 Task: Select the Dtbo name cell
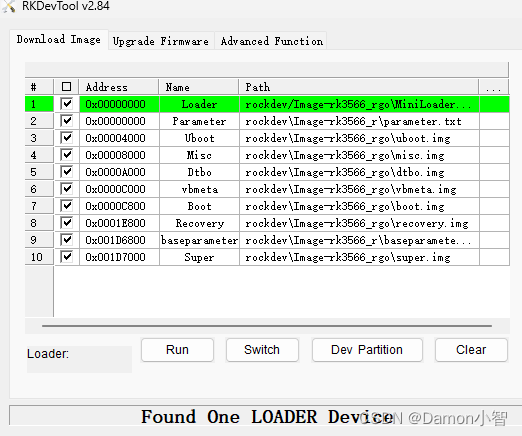point(199,172)
